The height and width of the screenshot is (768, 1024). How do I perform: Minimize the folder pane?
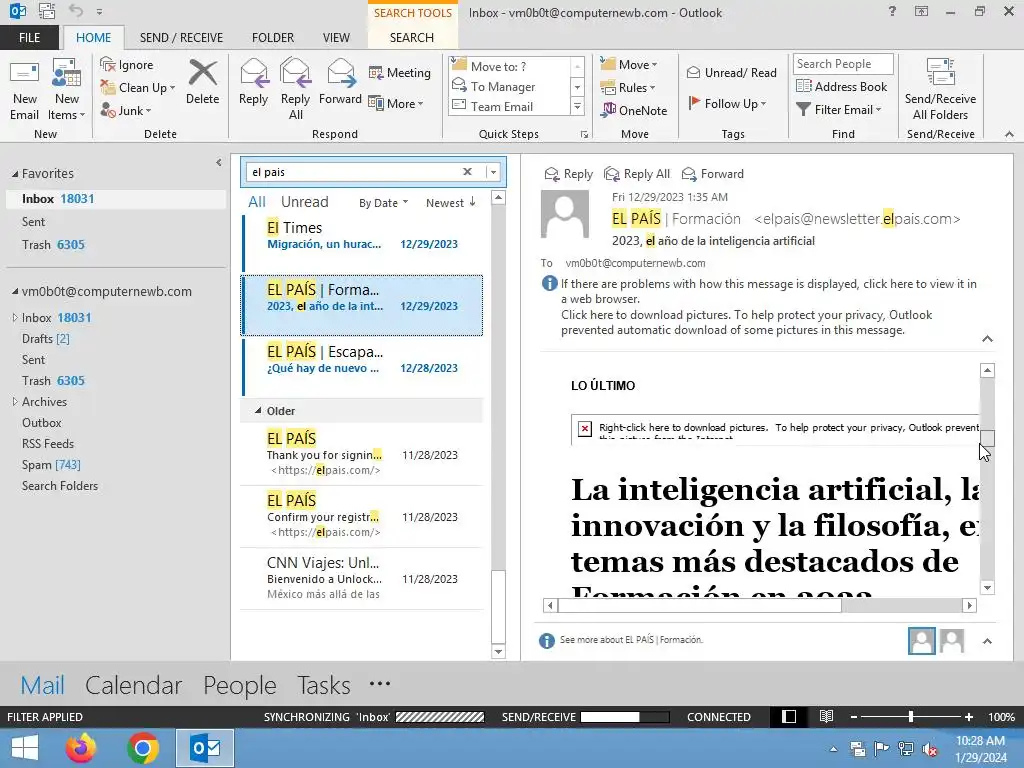(219, 163)
